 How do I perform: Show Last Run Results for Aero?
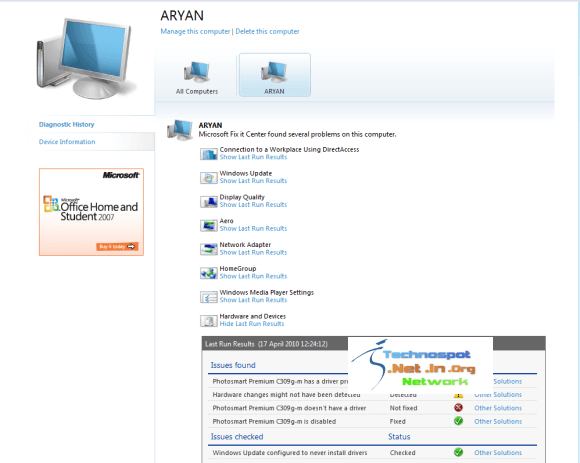253,229
